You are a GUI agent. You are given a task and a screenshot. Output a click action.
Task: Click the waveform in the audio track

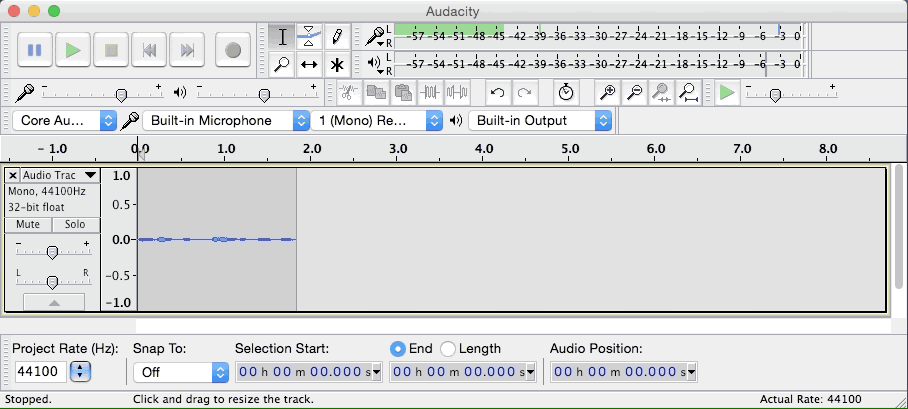point(217,239)
